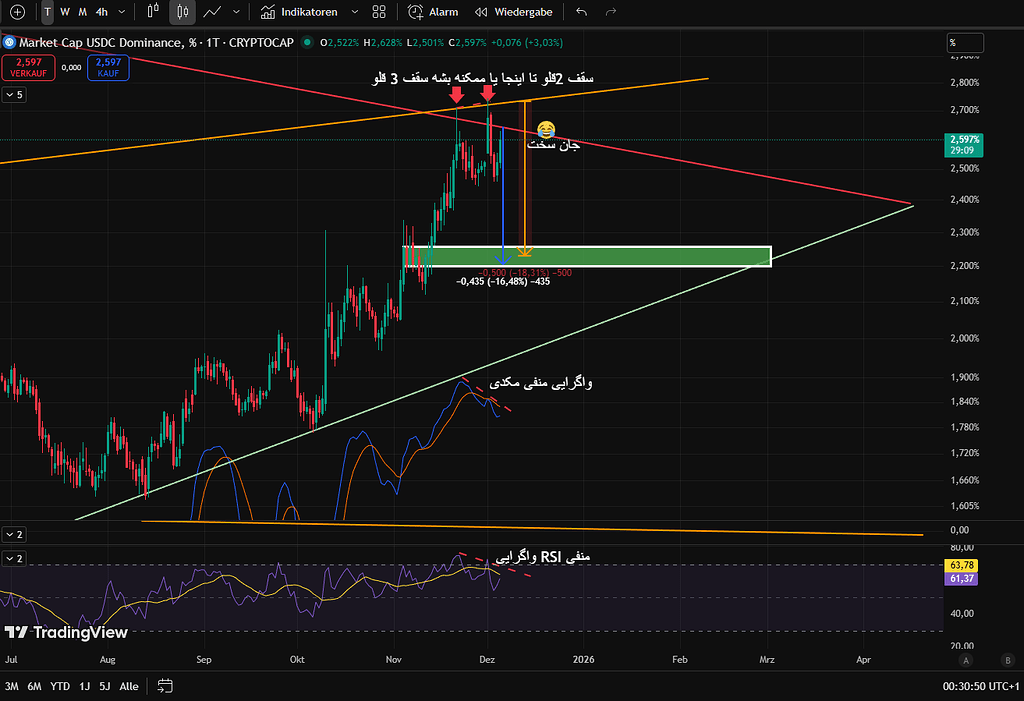Choose the line chart style icon
1024x701 pixels.
point(211,12)
